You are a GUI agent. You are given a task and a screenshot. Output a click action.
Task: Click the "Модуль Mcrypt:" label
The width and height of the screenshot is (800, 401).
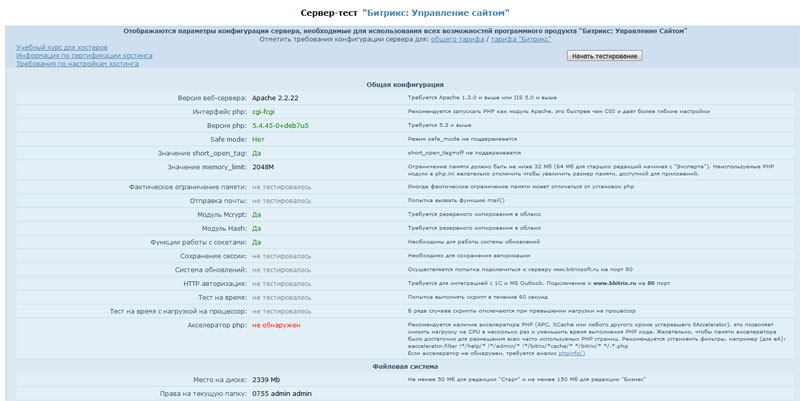(x=222, y=215)
